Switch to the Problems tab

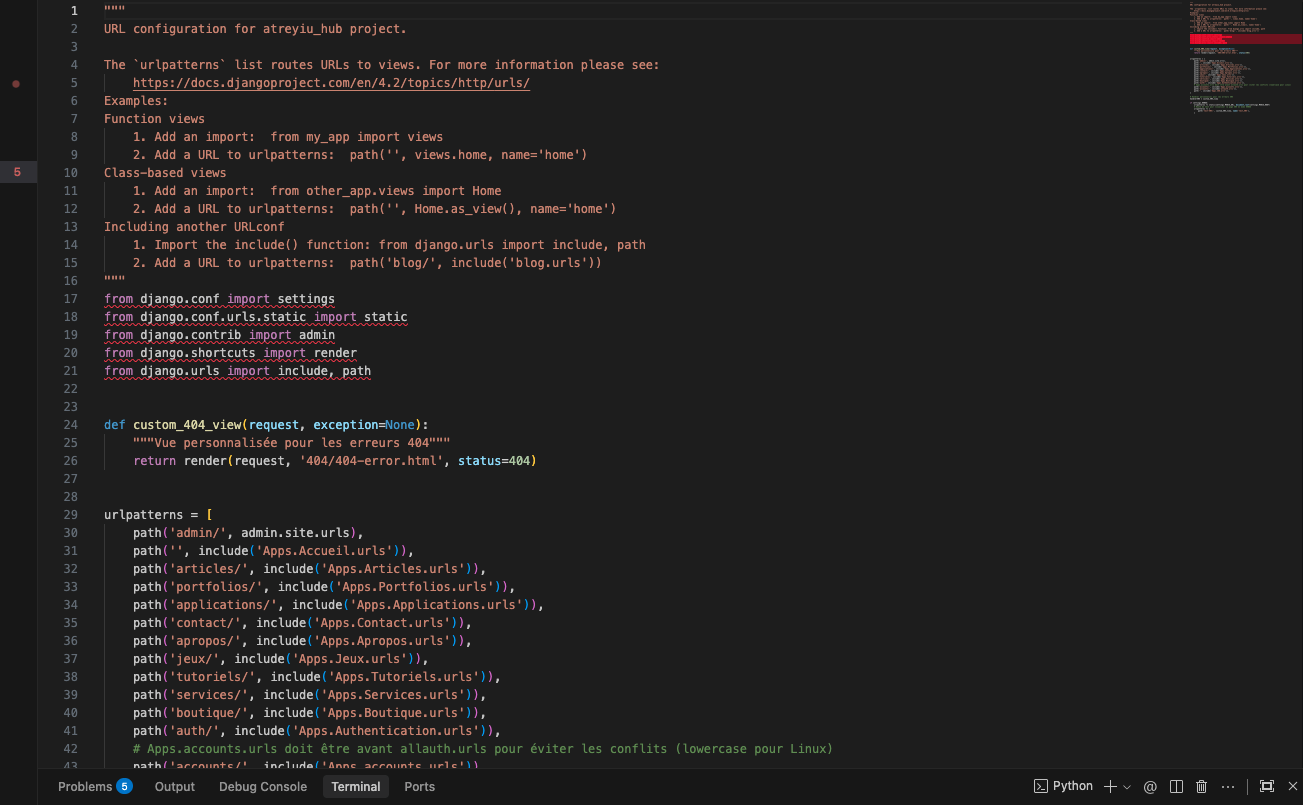[x=85, y=787]
